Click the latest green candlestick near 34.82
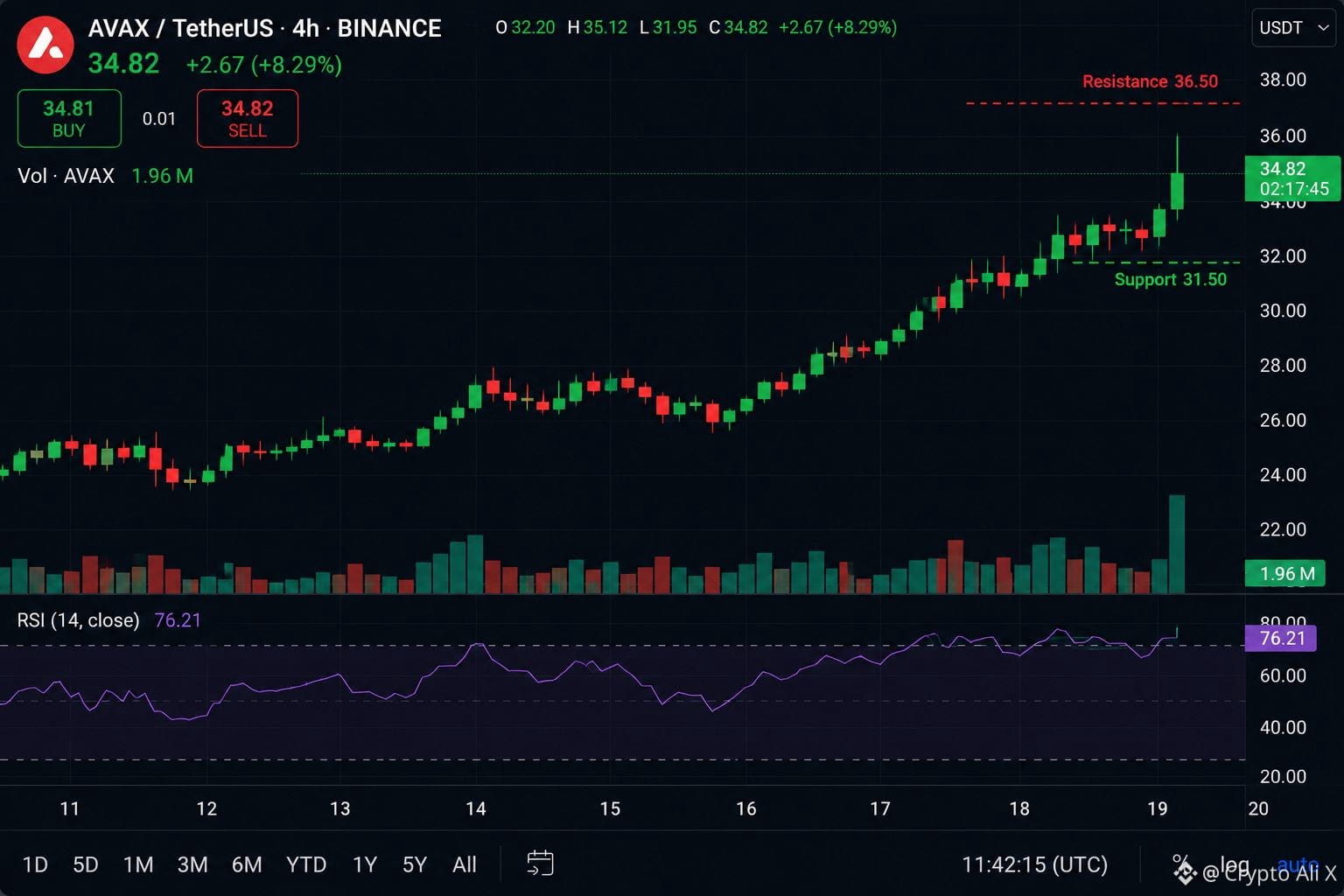This screenshot has width=1344, height=896. pyautogui.click(x=1177, y=191)
